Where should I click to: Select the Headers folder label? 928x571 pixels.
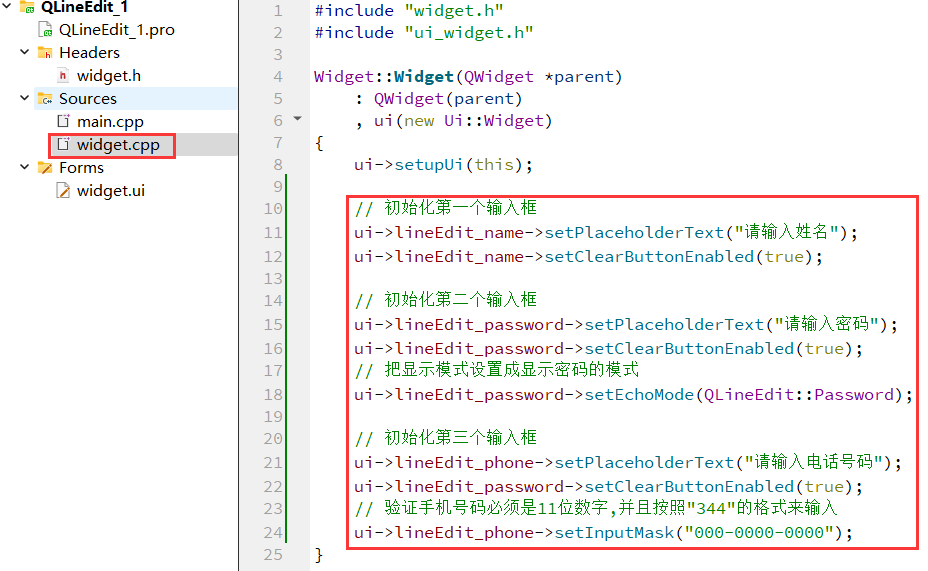point(89,53)
